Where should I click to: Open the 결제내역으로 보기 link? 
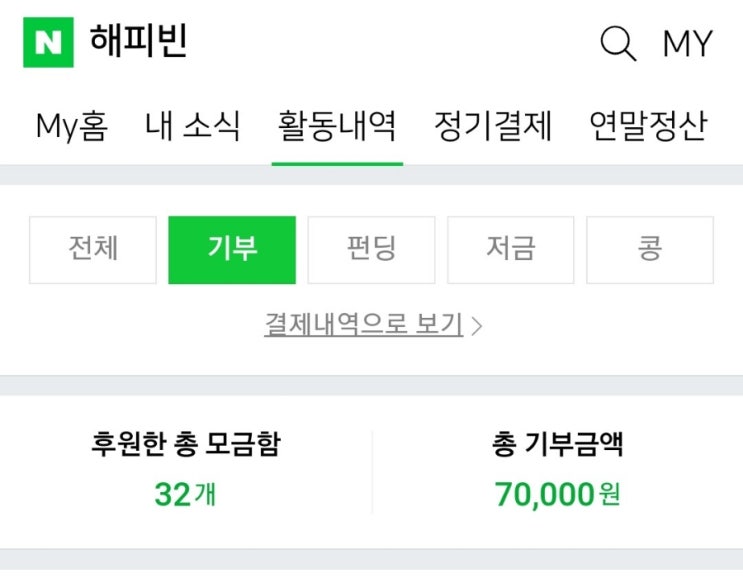click(363, 325)
